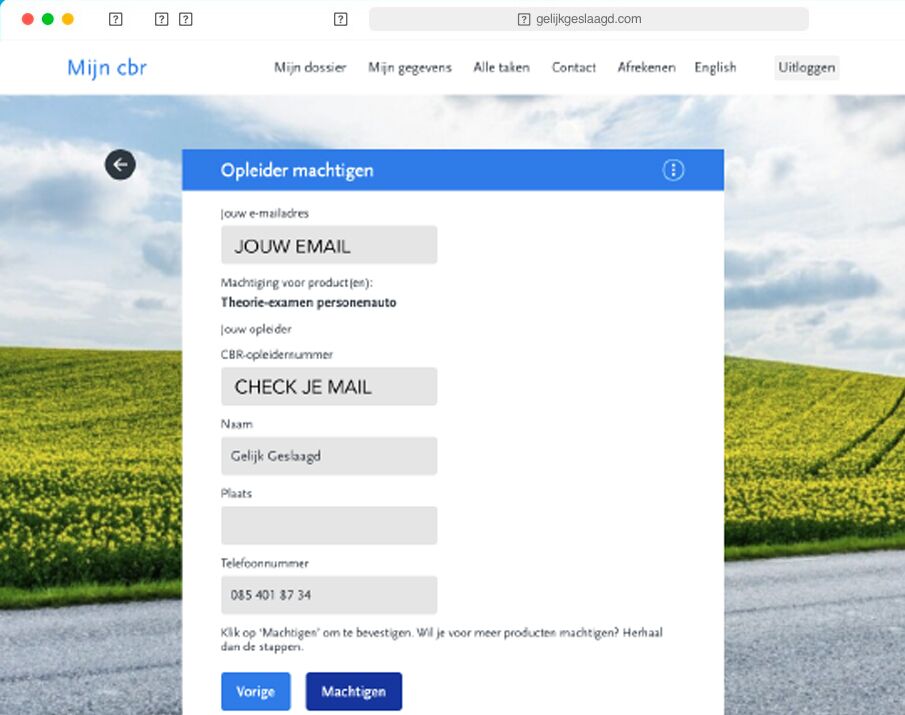905x715 pixels.
Task: Switch language to English
Action: click(x=715, y=68)
